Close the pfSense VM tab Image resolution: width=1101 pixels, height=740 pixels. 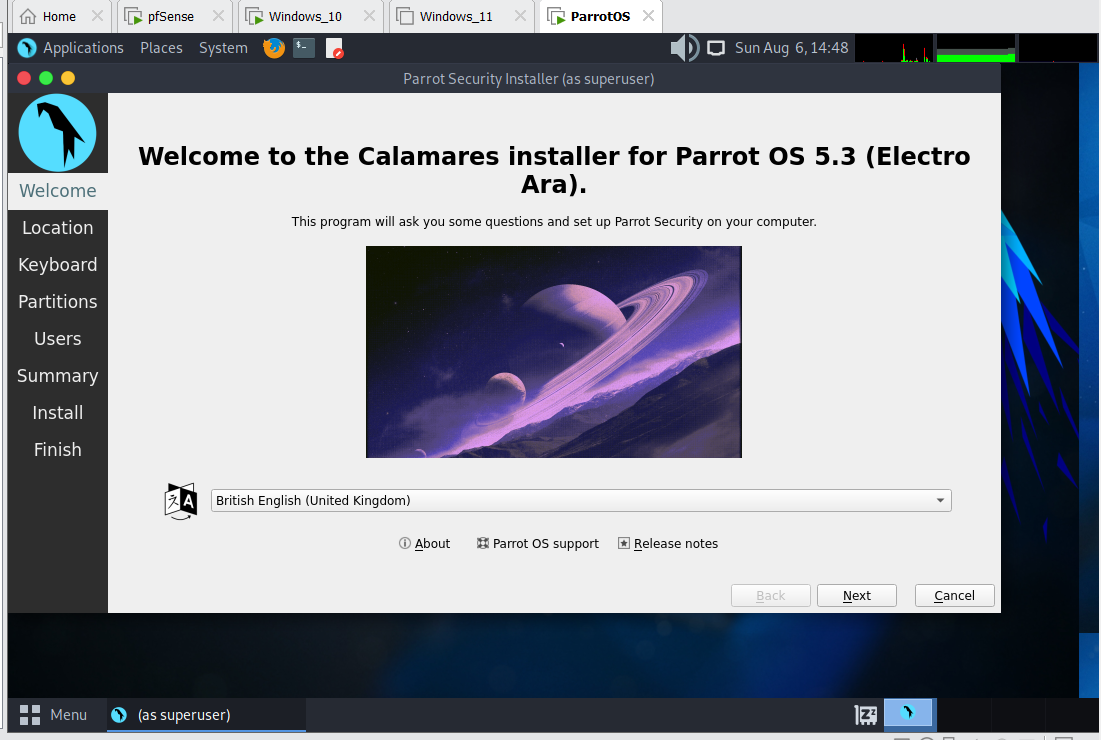[218, 15]
